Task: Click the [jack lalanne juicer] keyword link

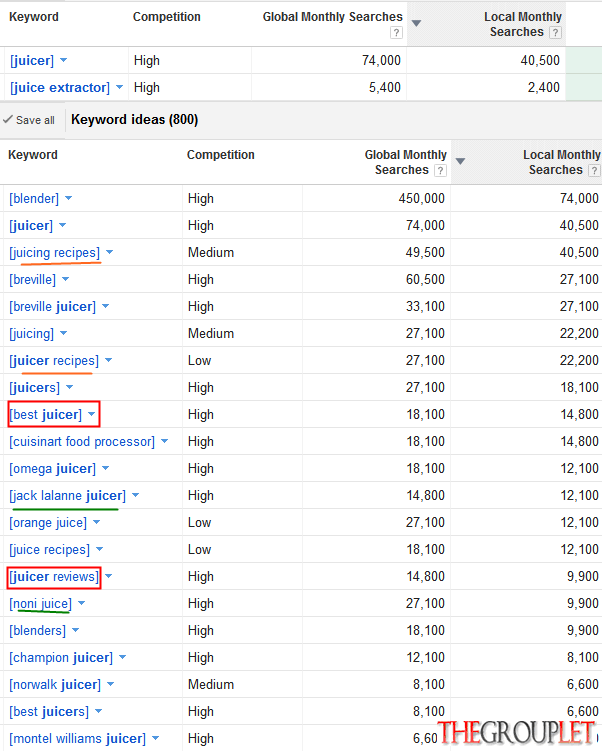Action: (68, 495)
